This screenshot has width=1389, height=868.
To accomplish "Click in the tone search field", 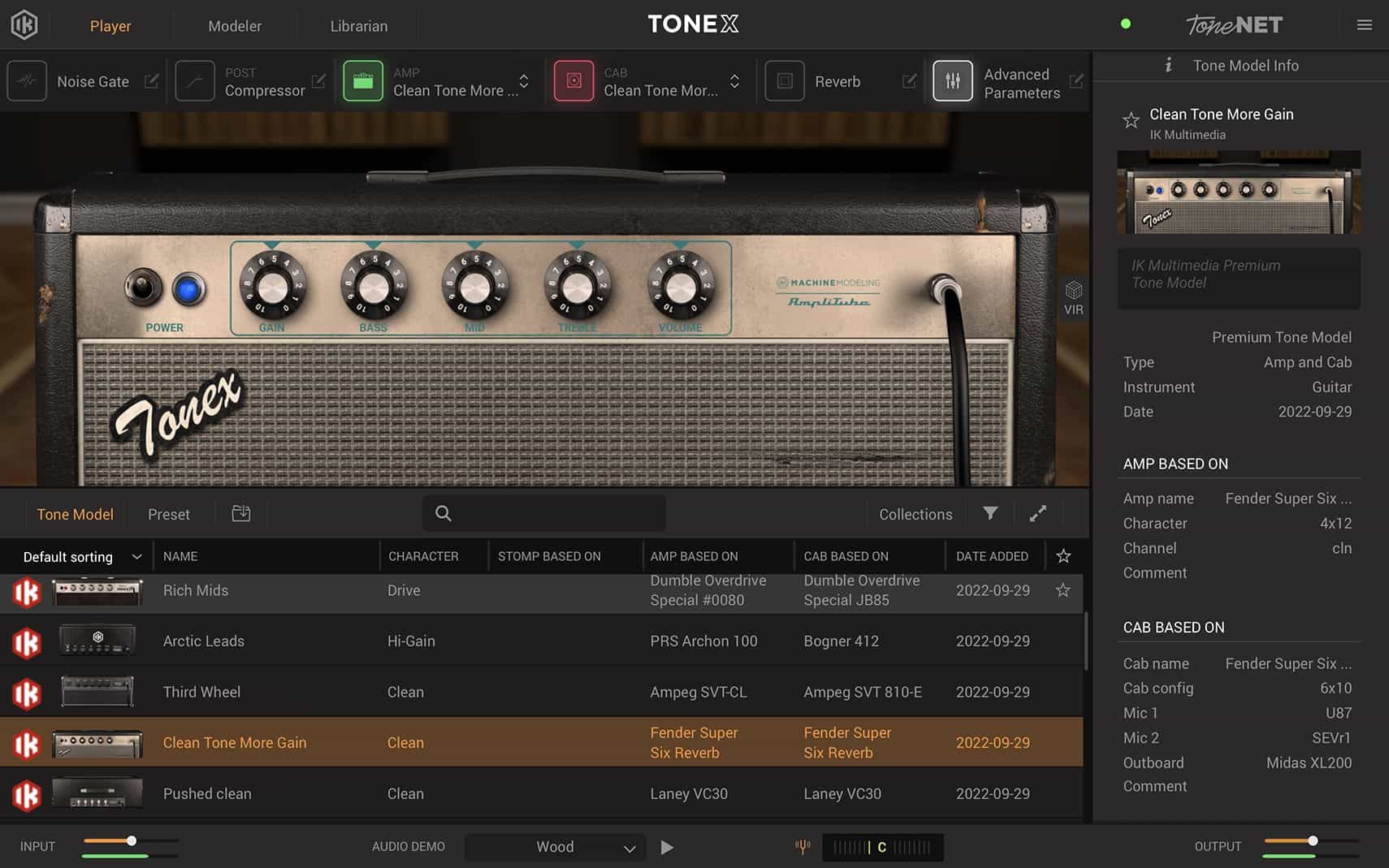I will click(544, 513).
